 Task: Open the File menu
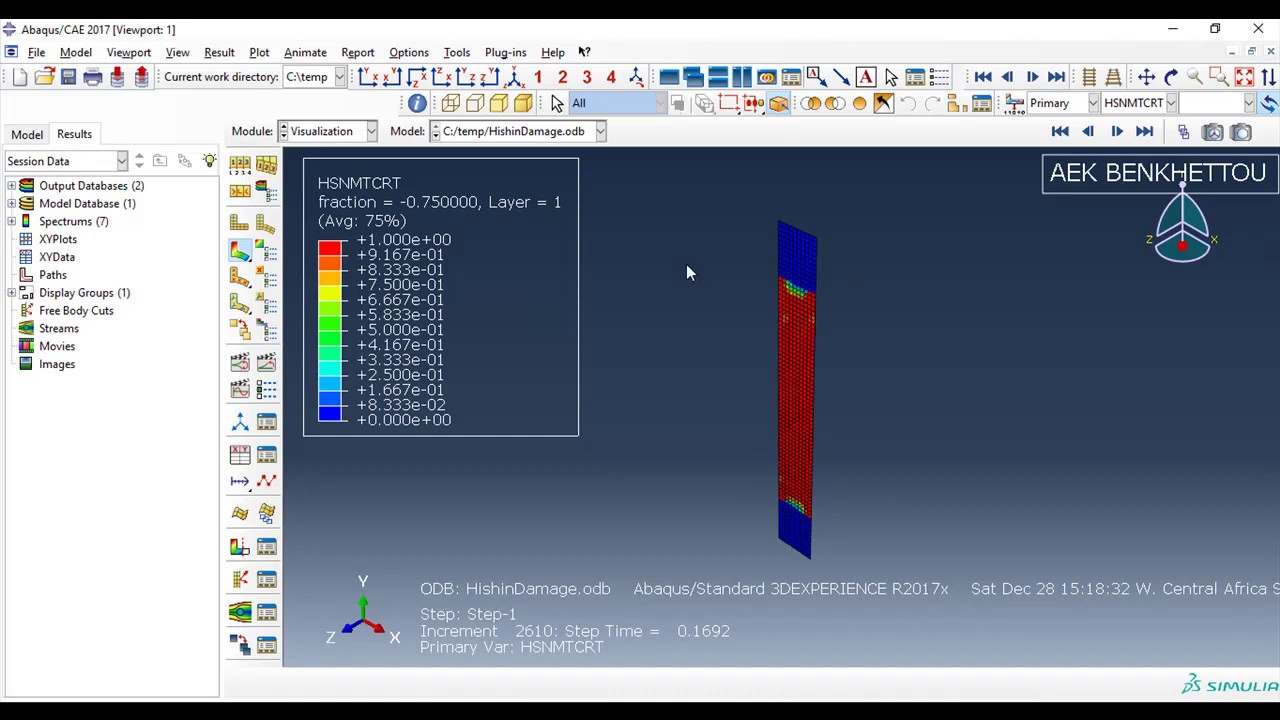(x=36, y=52)
